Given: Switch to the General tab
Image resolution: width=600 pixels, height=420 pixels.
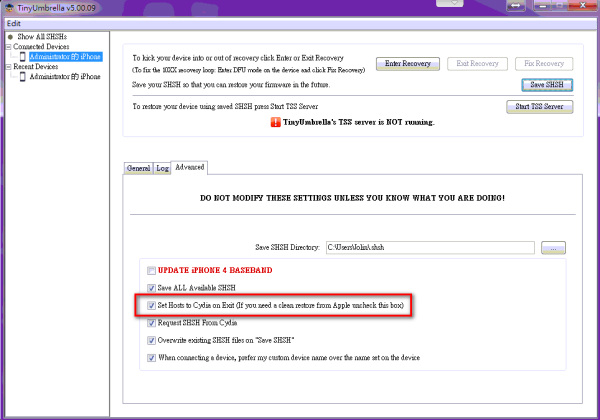Looking at the screenshot, I should tap(138, 168).
